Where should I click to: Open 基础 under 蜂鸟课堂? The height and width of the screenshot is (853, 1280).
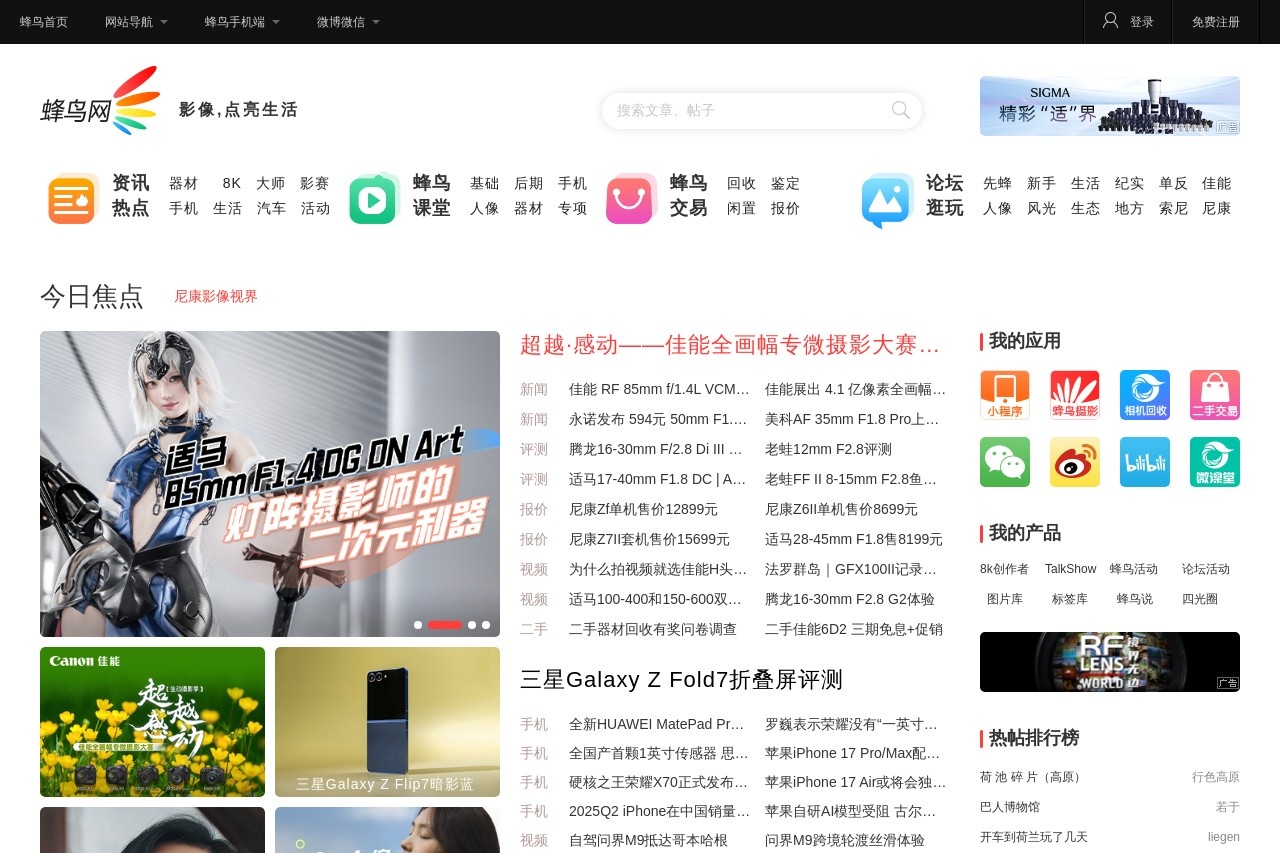(x=484, y=183)
